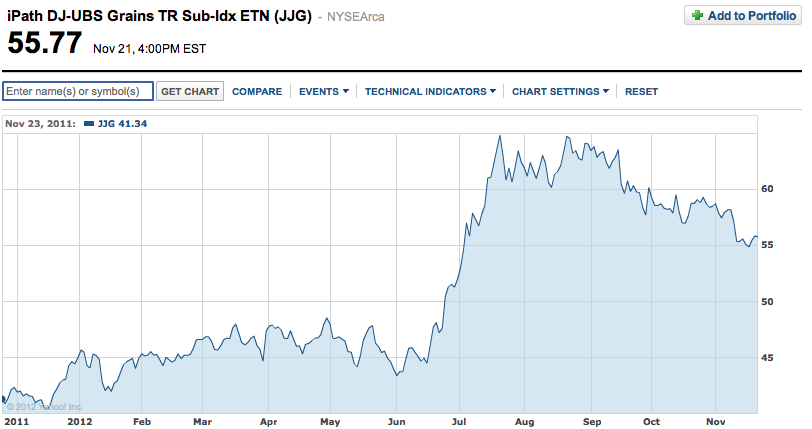Click the 55.77 price quote
This screenshot has height=429, width=812.
click(x=45, y=42)
